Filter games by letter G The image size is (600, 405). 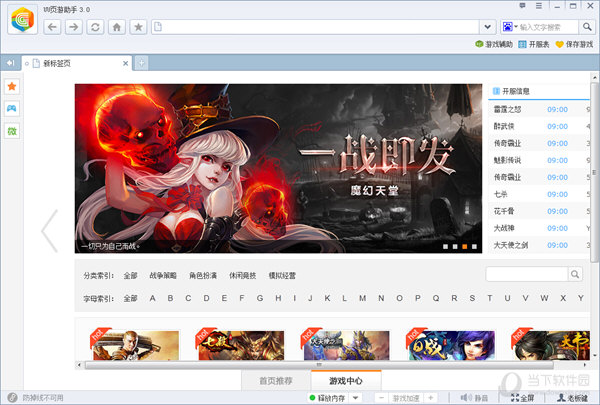tap(260, 298)
